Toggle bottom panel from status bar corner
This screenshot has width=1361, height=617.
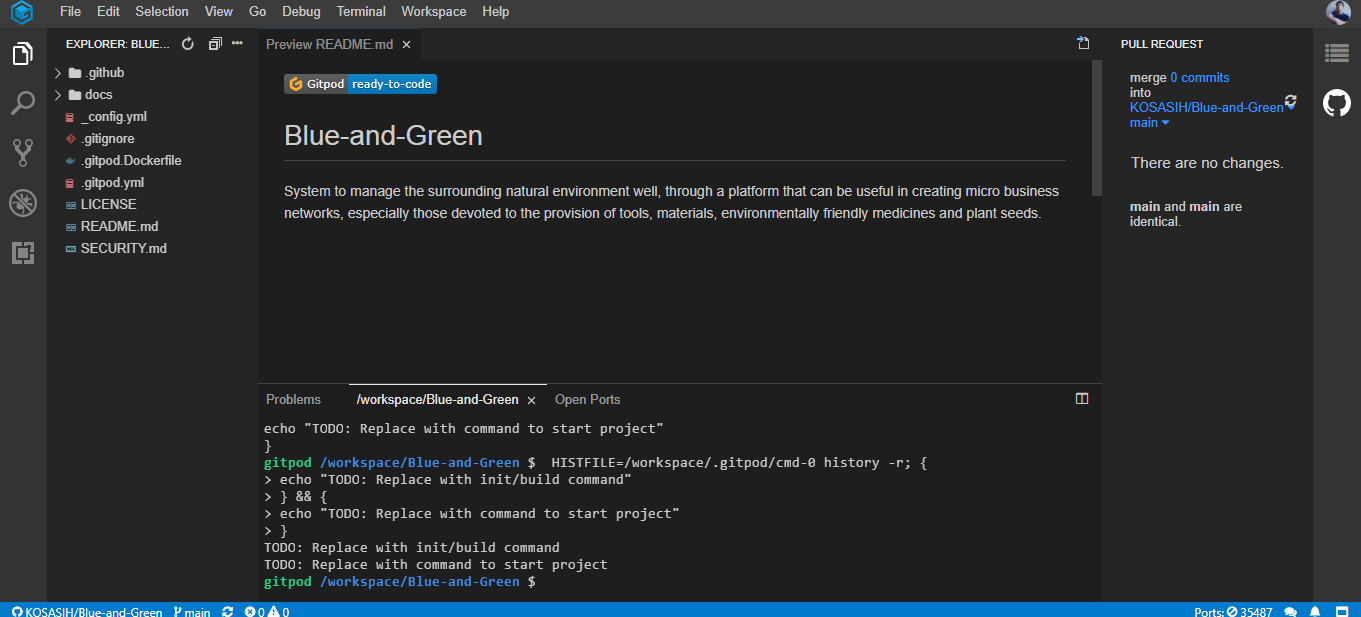1342,611
